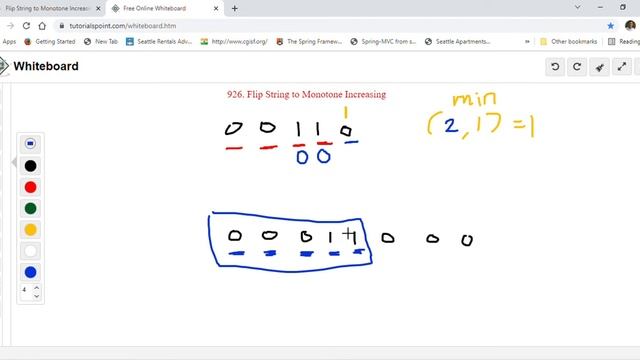640x360 pixels.
Task: Open the Getting Started bookmark
Action: click(x=50, y=42)
